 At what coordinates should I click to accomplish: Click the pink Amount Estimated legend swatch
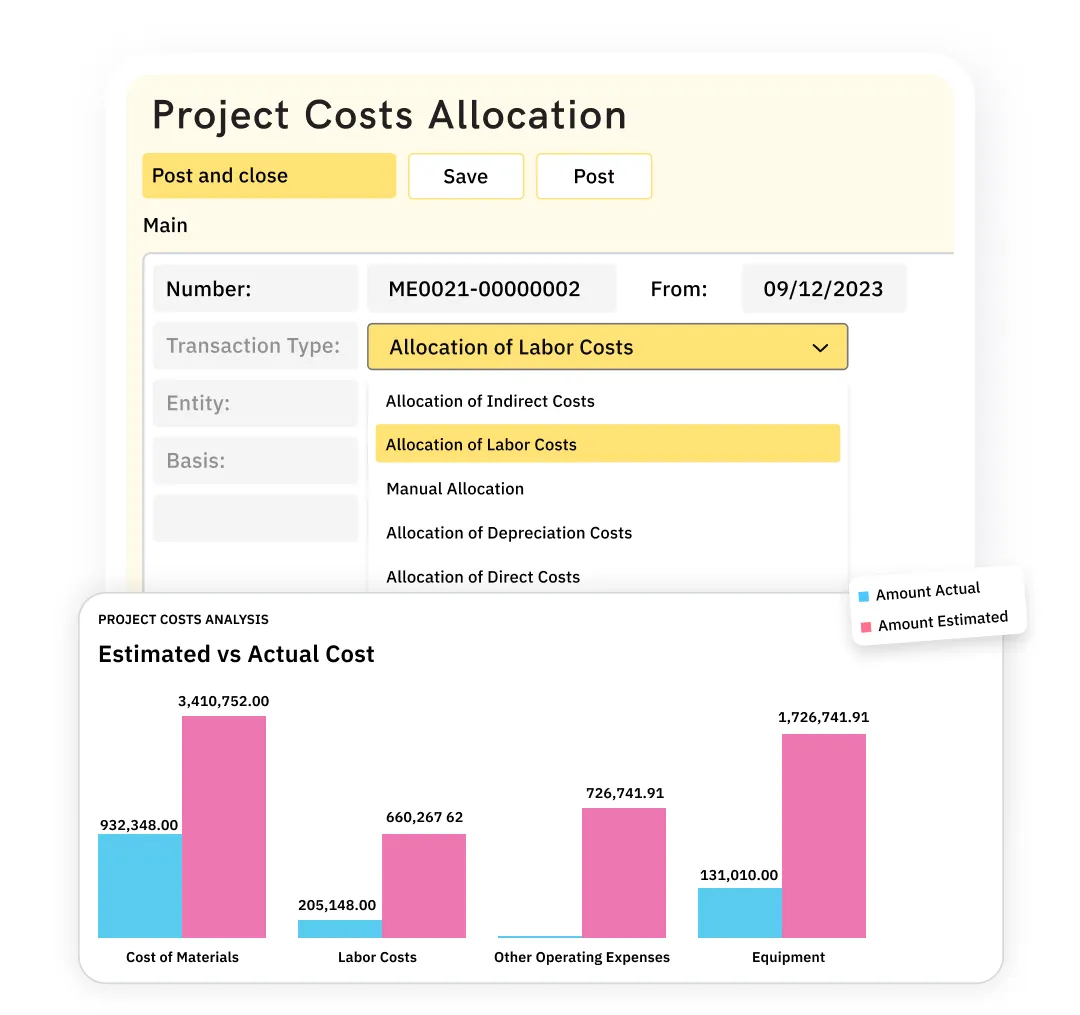click(x=866, y=627)
